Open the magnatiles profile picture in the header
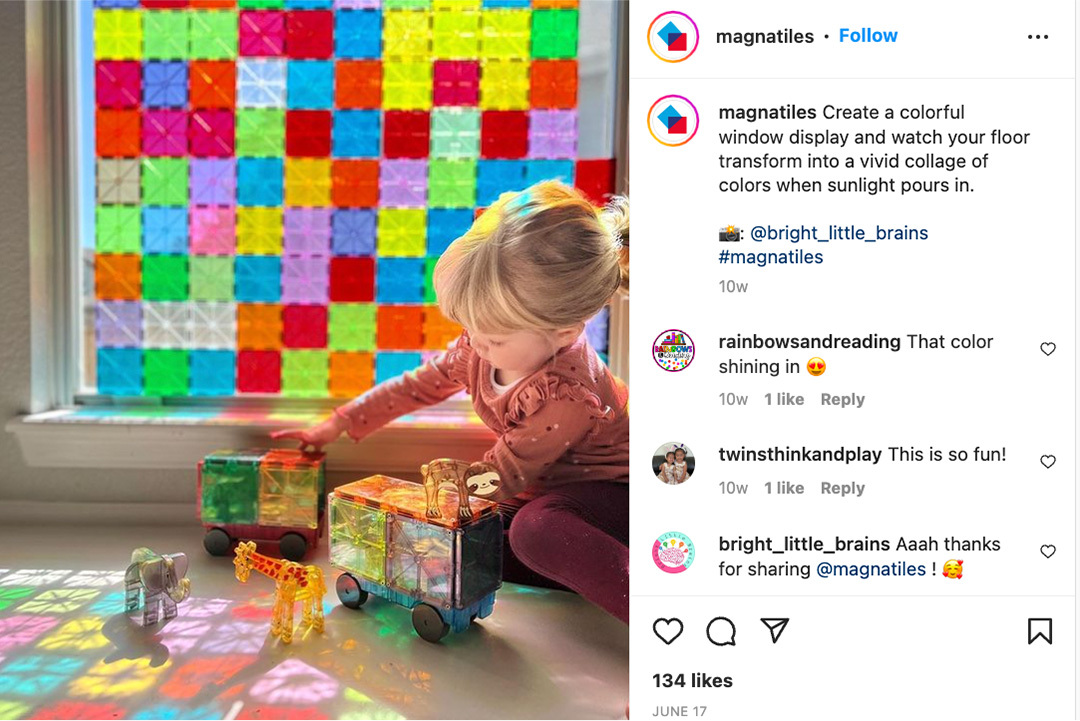This screenshot has height=721, width=1080. pyautogui.click(x=673, y=36)
